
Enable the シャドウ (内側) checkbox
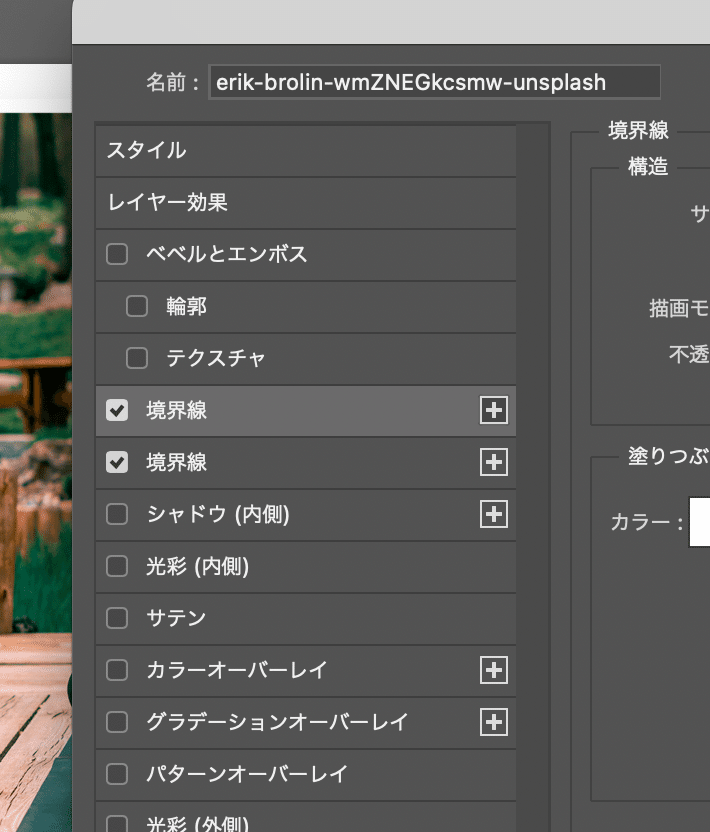tap(117, 514)
